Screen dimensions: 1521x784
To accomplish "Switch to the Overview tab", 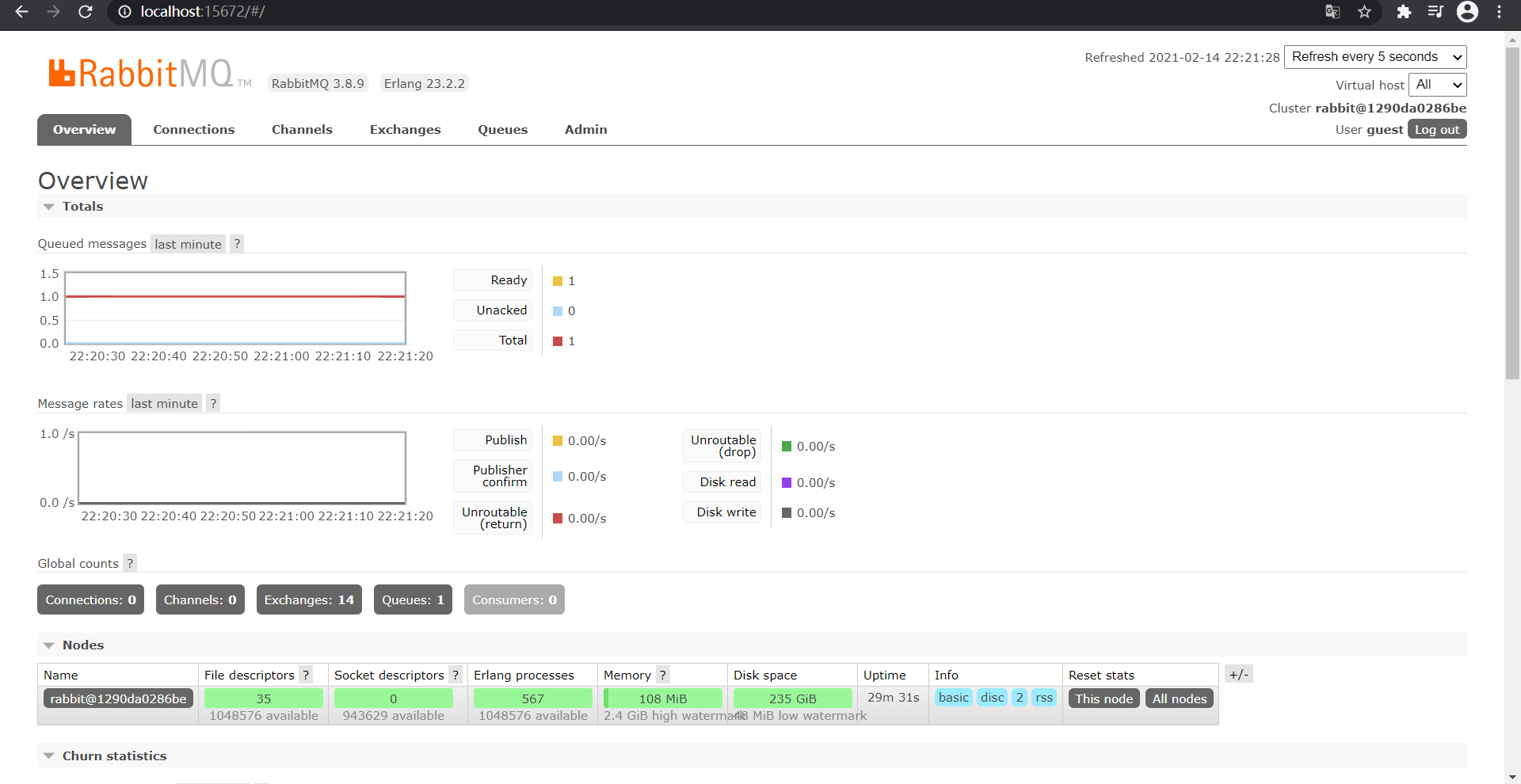I will [84, 130].
